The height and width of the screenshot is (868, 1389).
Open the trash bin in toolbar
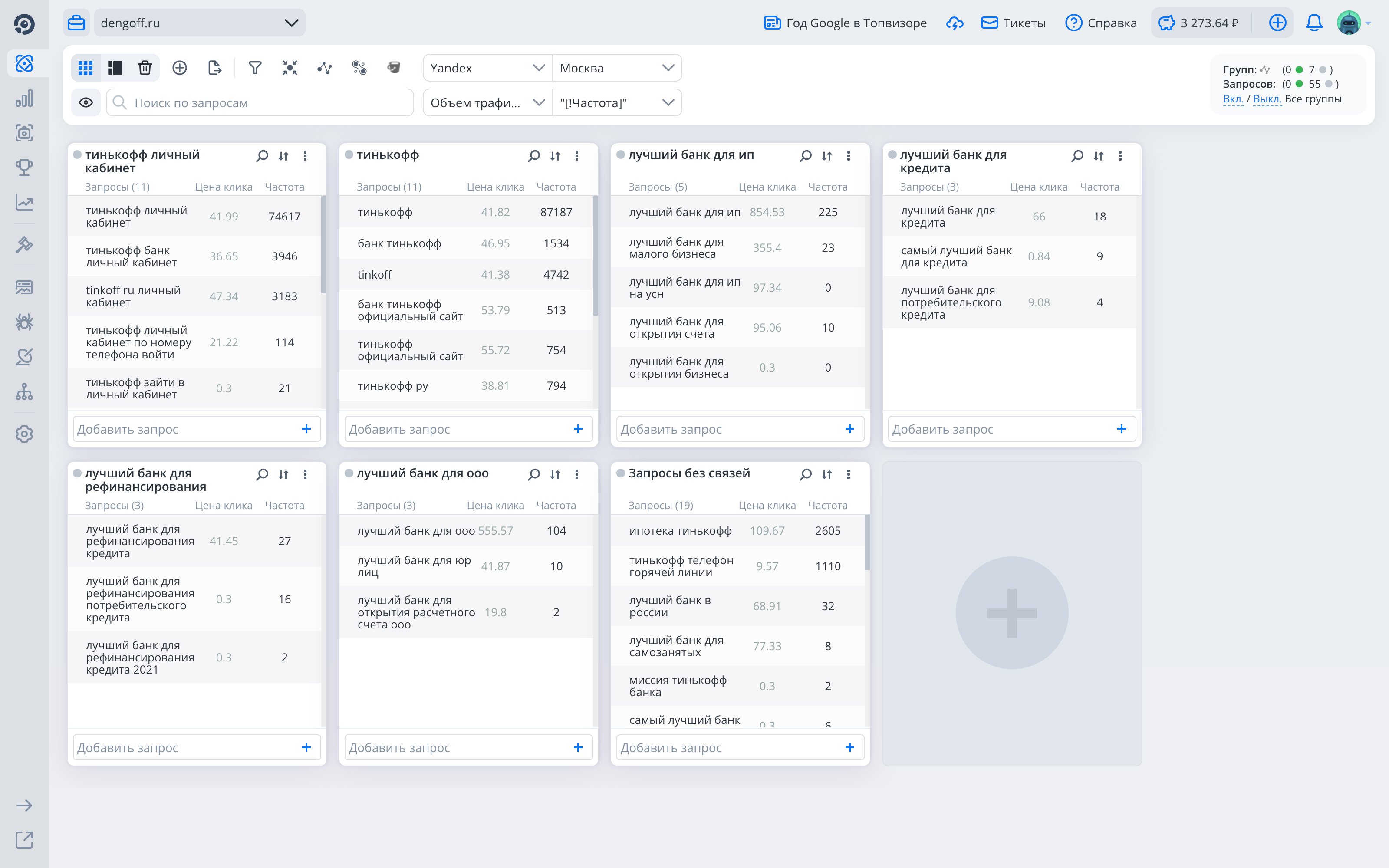tap(145, 68)
